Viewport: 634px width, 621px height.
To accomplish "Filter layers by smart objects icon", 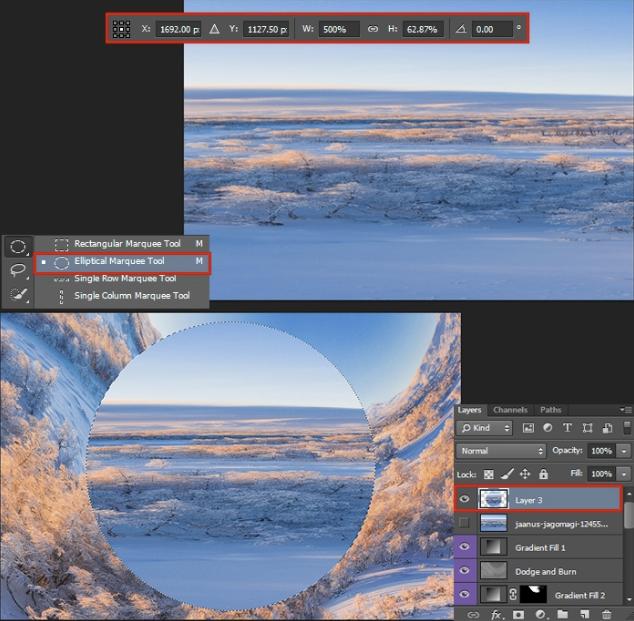I will 607,428.
